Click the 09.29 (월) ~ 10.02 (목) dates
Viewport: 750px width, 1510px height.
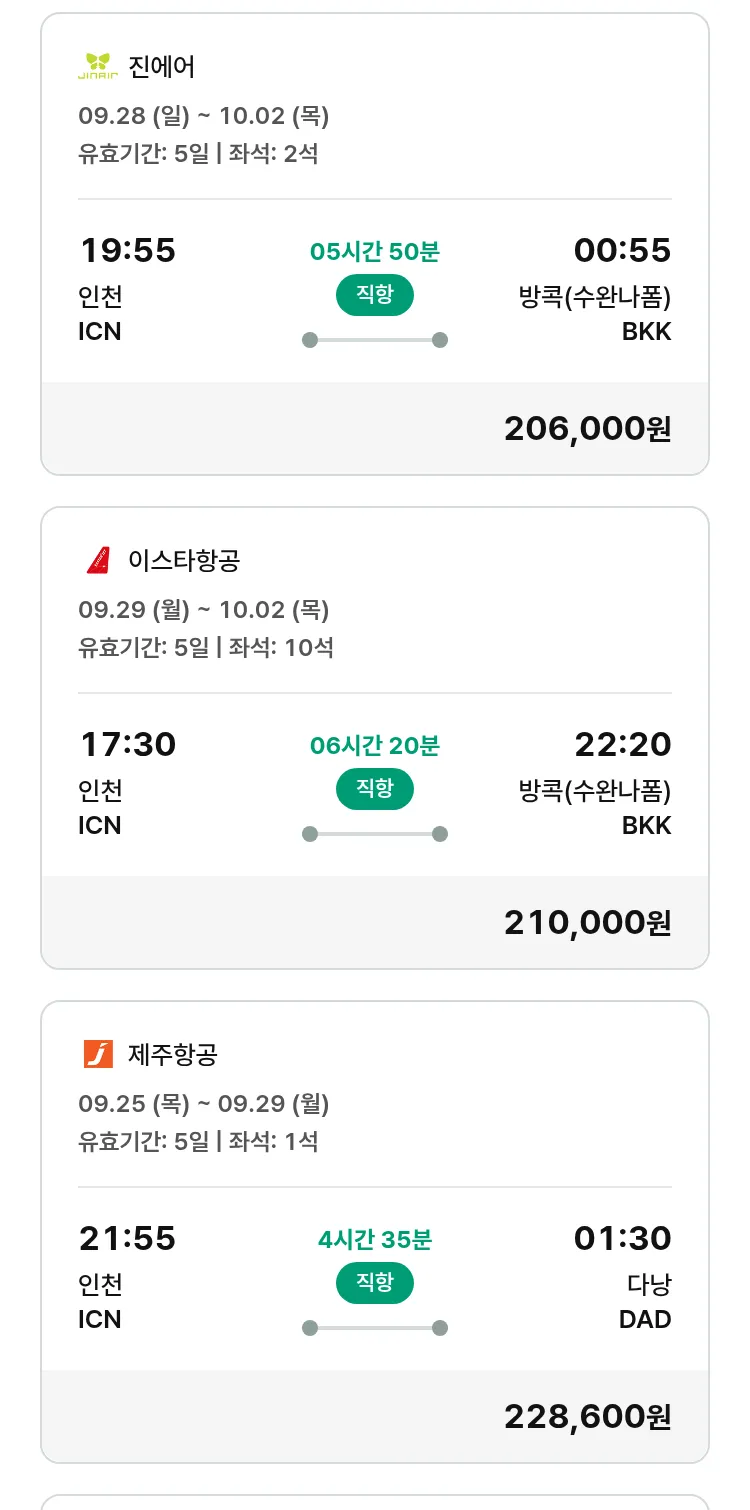[204, 610]
